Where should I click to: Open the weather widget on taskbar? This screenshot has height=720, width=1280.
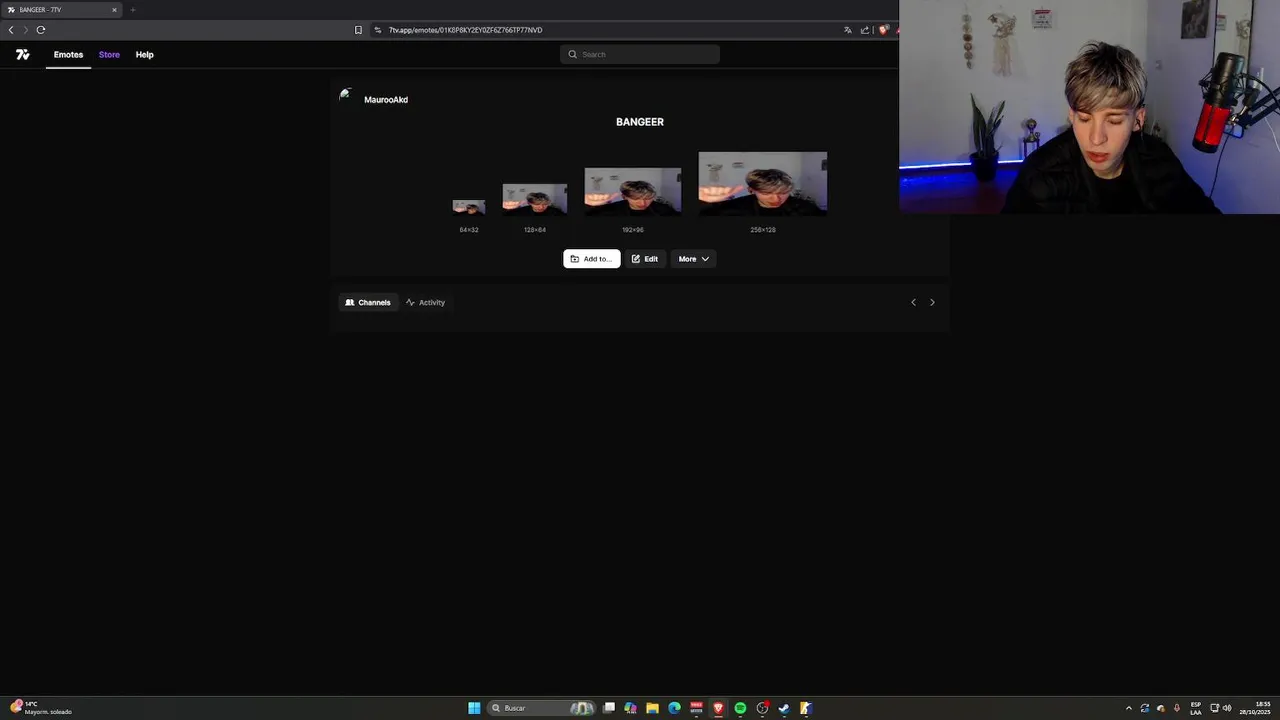(42, 708)
